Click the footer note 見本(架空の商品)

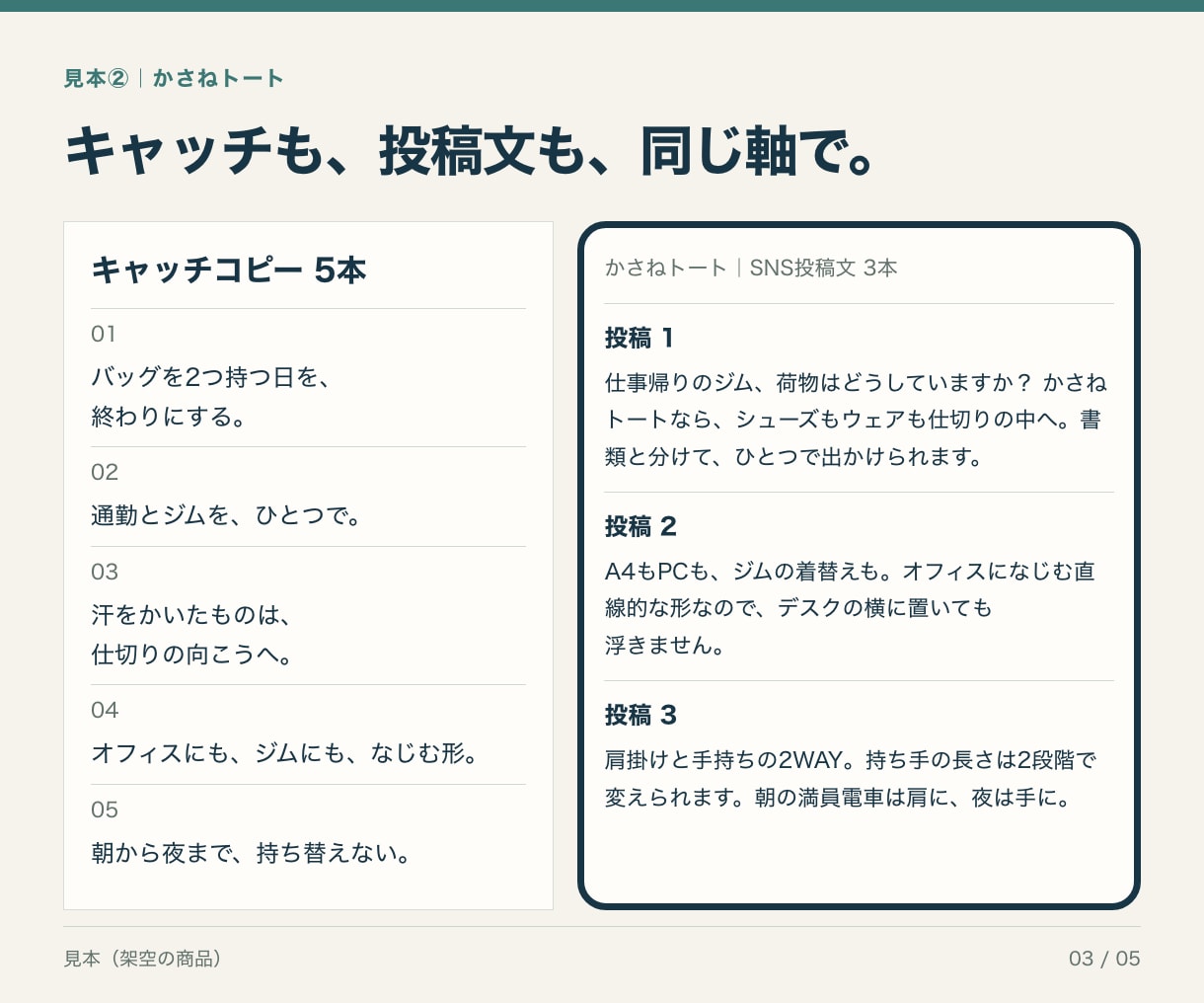click(x=143, y=959)
